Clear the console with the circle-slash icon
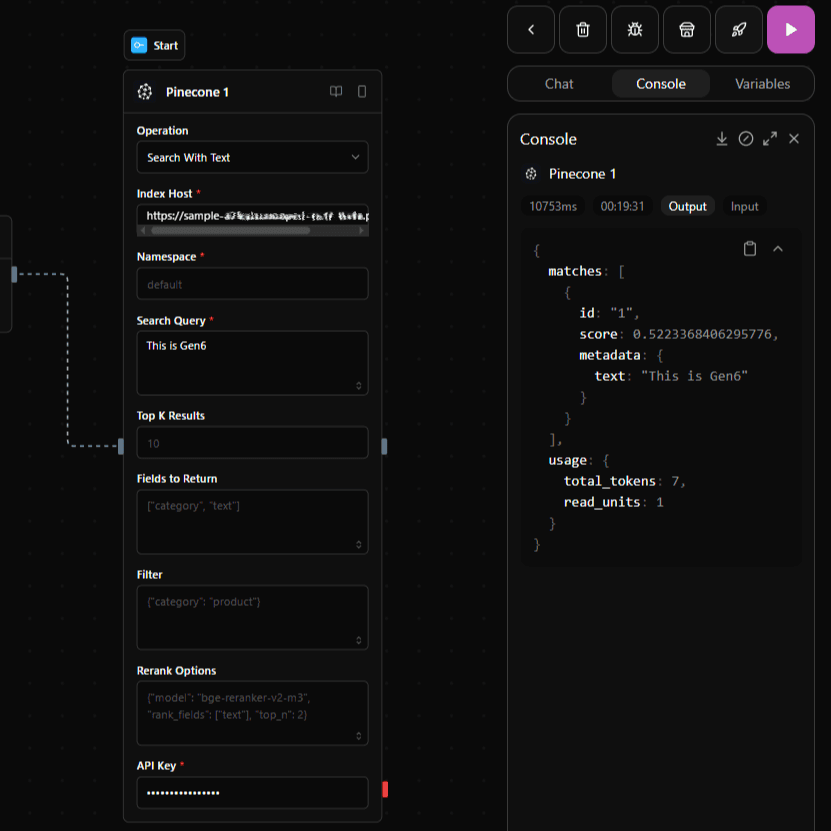 click(746, 139)
